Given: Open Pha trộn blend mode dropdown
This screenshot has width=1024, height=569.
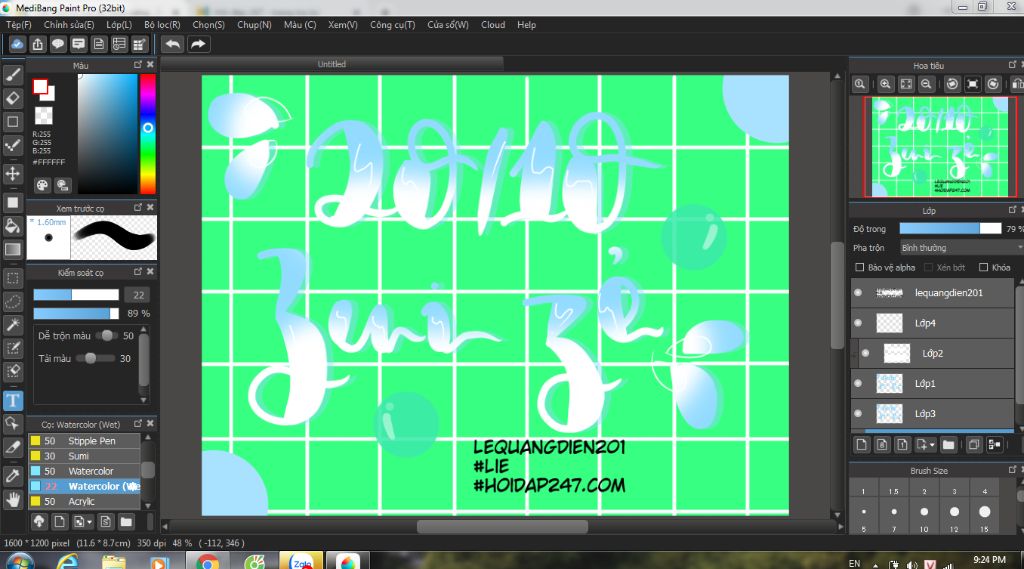Looking at the screenshot, I should (x=961, y=248).
